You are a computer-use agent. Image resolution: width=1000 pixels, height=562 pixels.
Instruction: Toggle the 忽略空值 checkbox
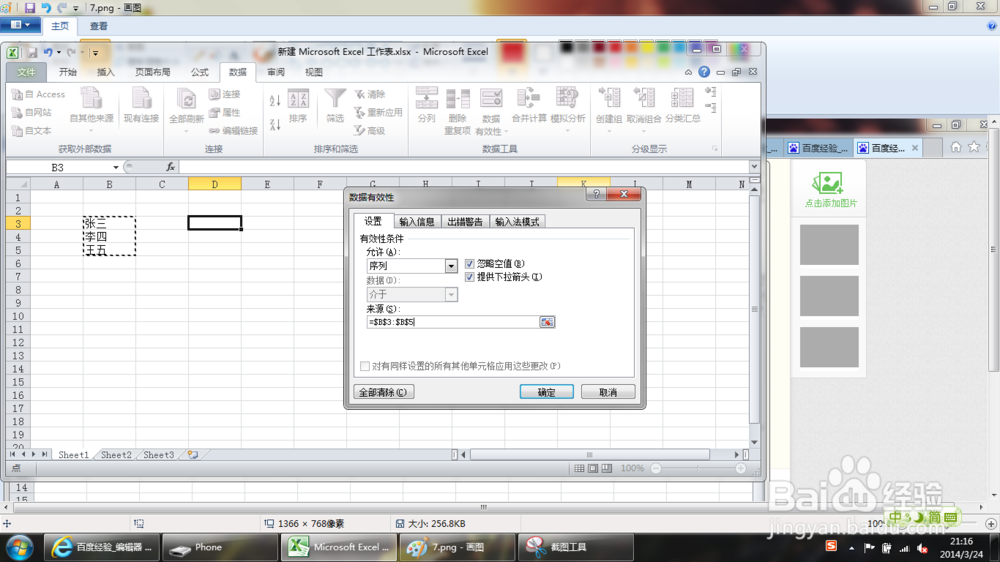coord(469,263)
